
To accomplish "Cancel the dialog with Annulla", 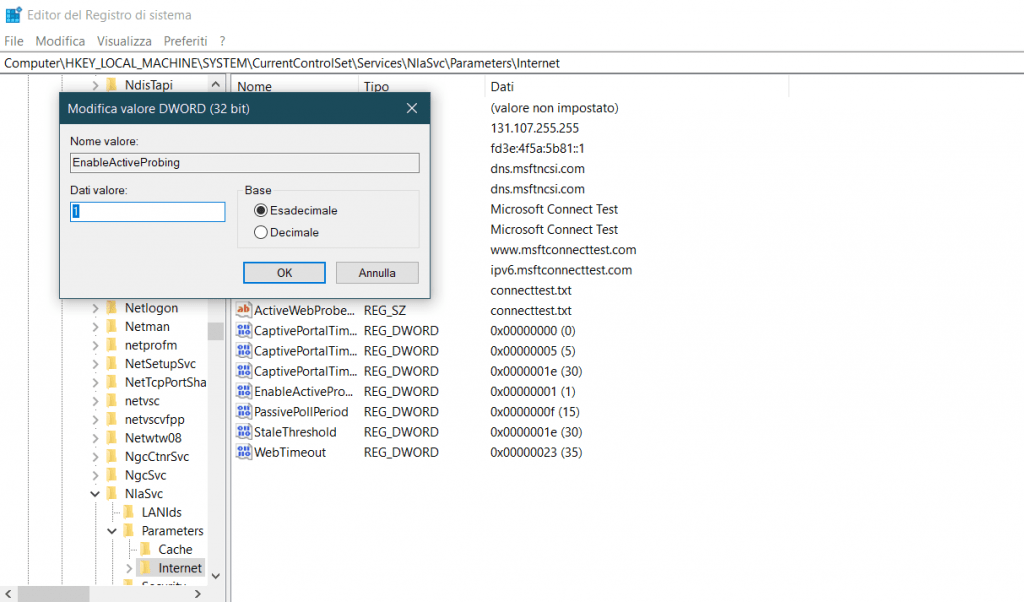I will [x=377, y=273].
